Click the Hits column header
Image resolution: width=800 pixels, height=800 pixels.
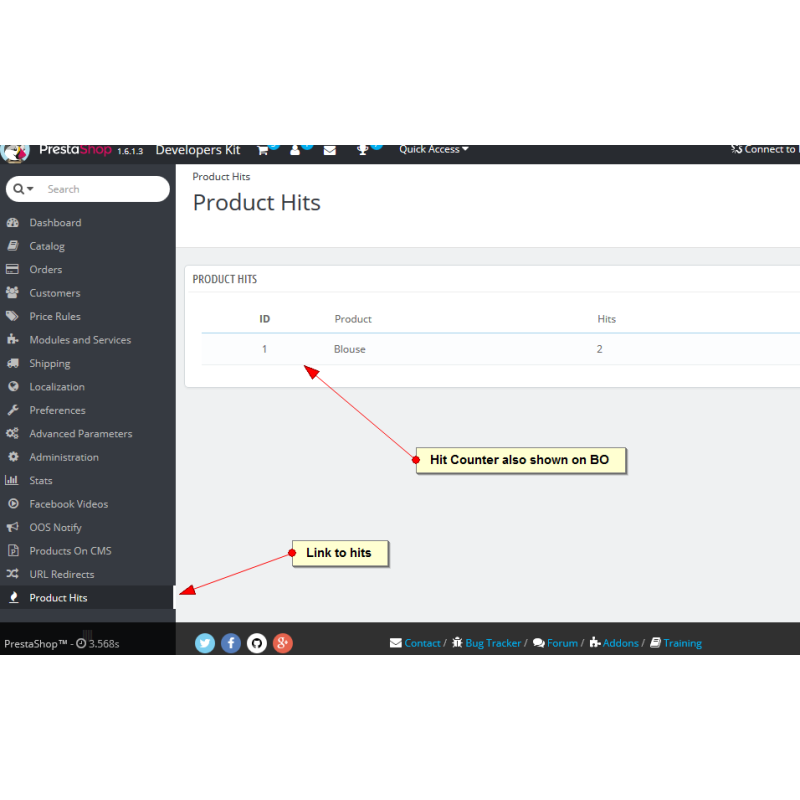click(606, 319)
